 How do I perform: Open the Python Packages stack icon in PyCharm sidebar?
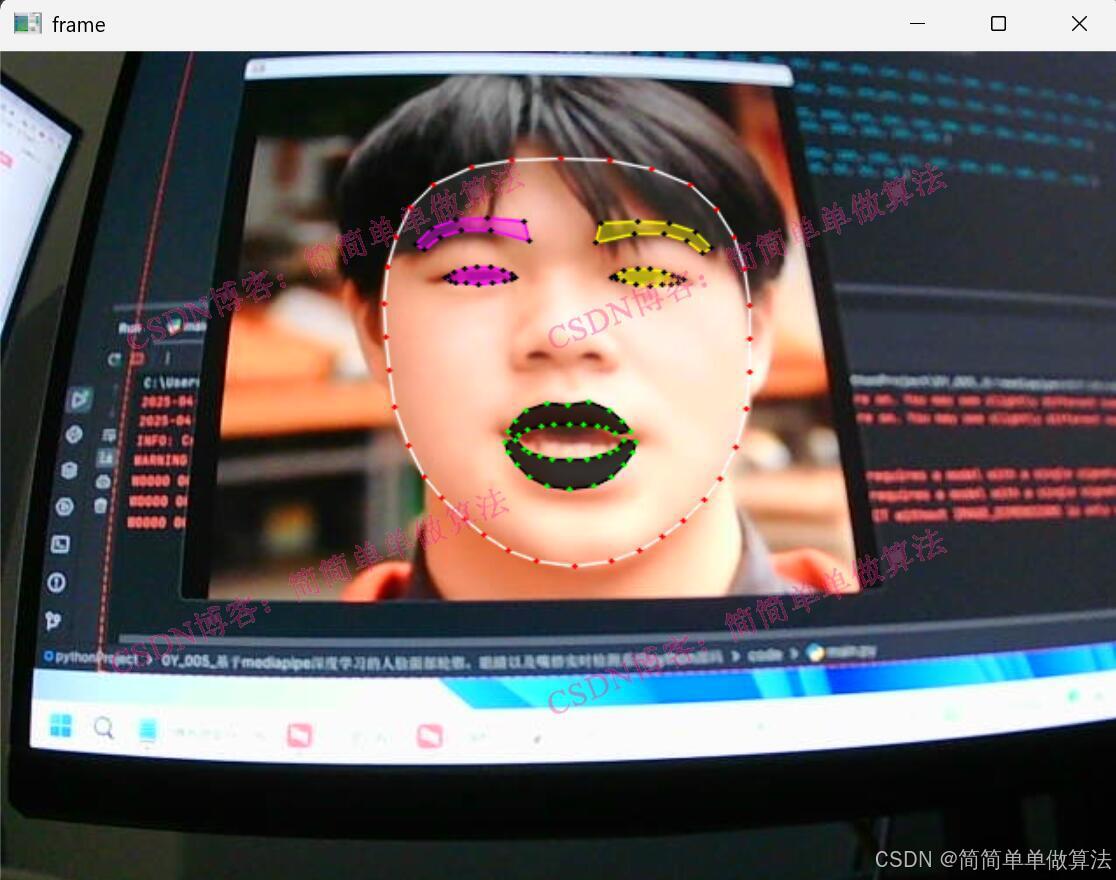[x=68, y=470]
